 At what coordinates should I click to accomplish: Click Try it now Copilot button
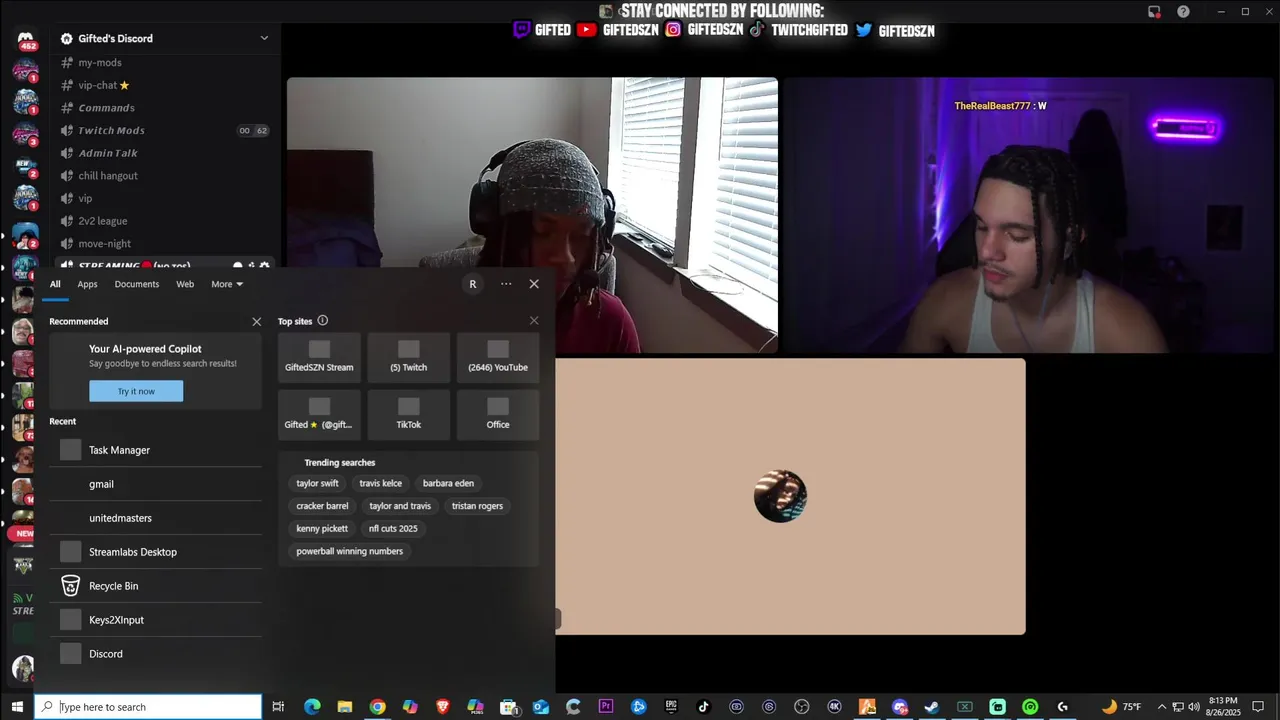[x=136, y=391]
